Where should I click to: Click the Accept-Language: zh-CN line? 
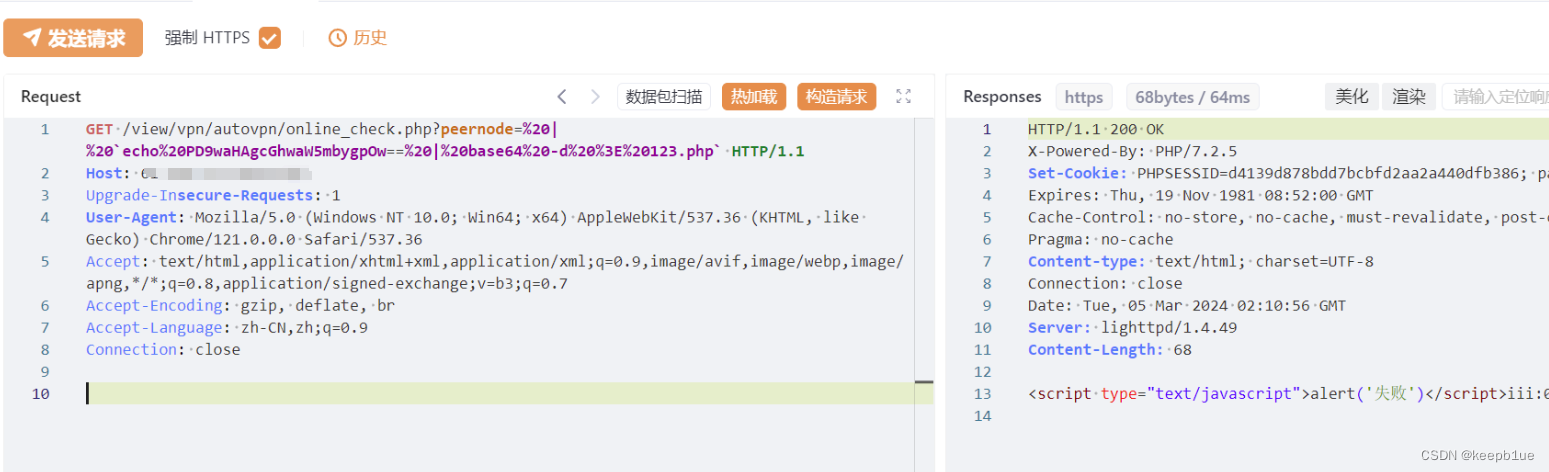[227, 328]
